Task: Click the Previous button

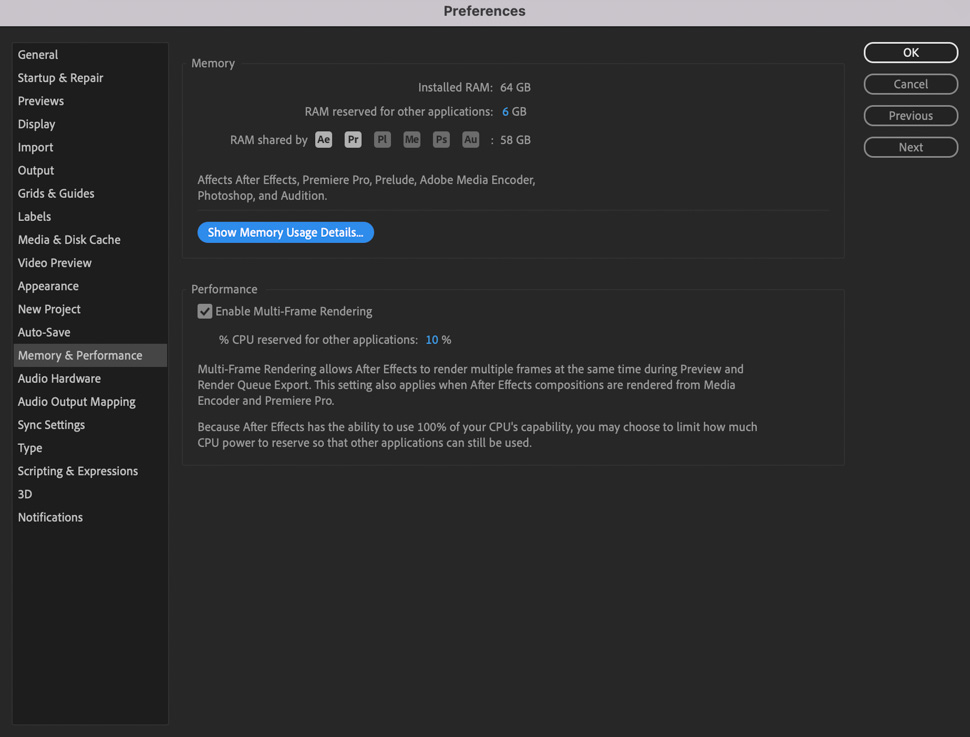Action: pos(911,116)
